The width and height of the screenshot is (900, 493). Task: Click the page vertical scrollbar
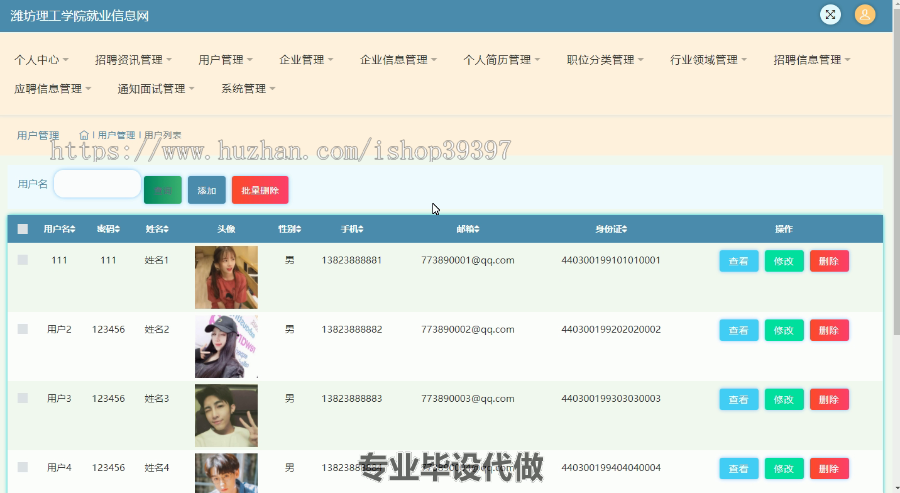[x=896, y=172]
